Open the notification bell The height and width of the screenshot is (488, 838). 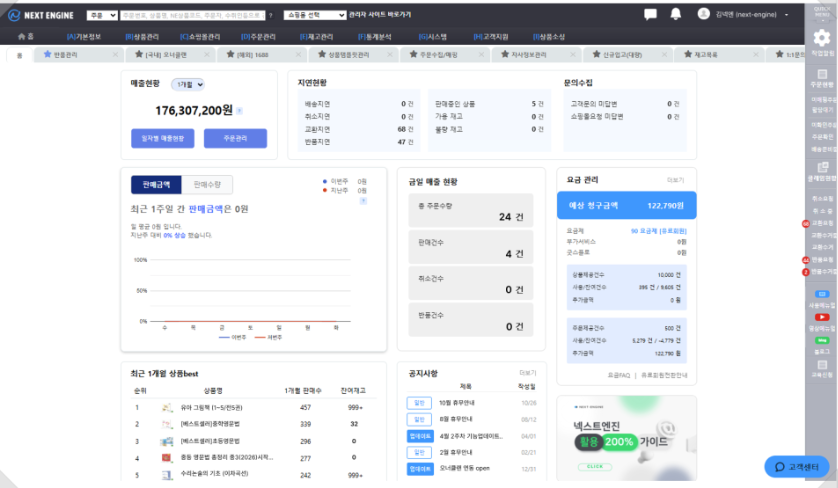point(676,15)
